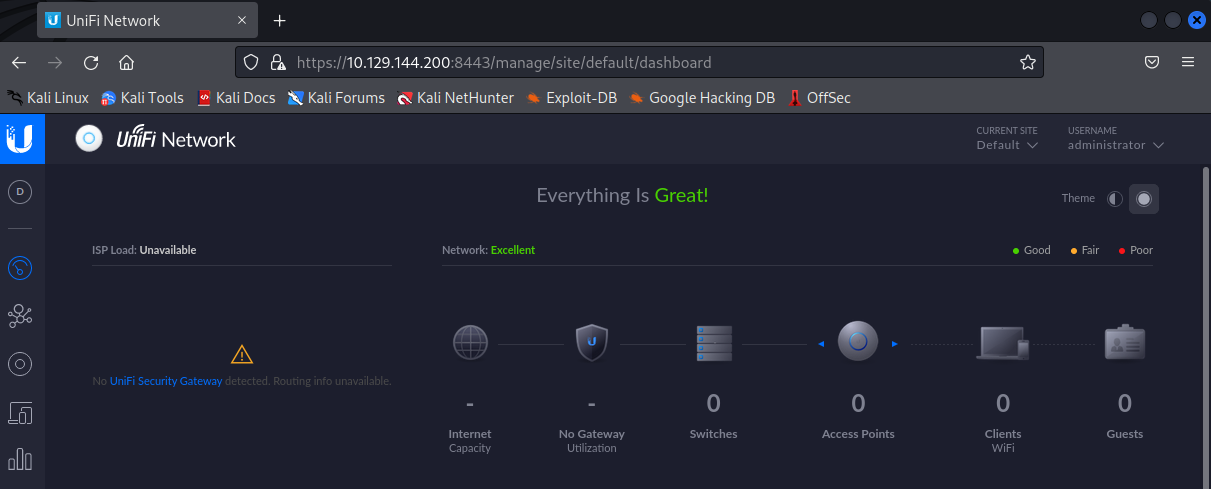
Task: Click the Internet Capacity label
Action: point(470,441)
